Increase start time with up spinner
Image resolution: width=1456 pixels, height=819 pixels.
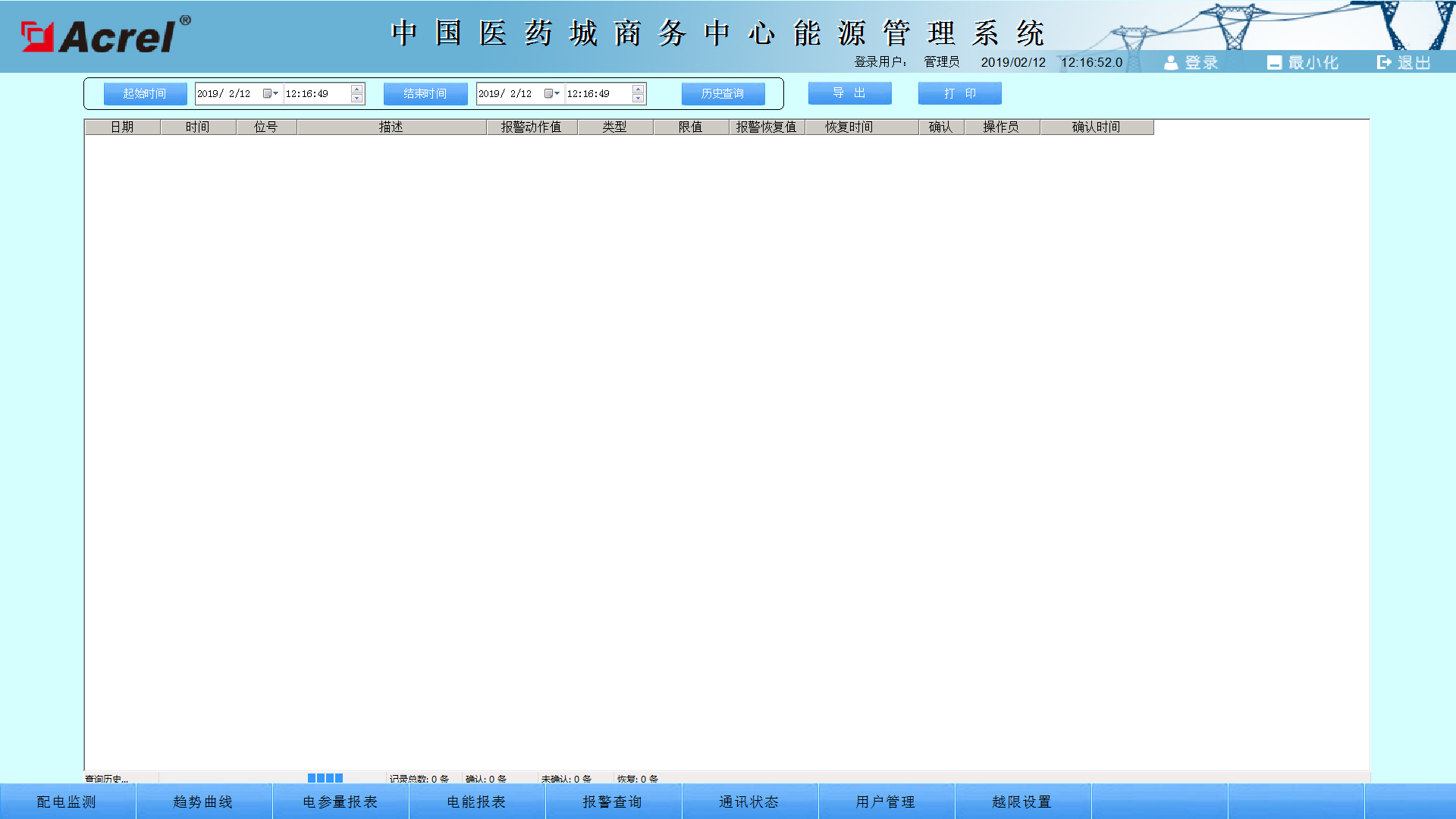coord(357,89)
